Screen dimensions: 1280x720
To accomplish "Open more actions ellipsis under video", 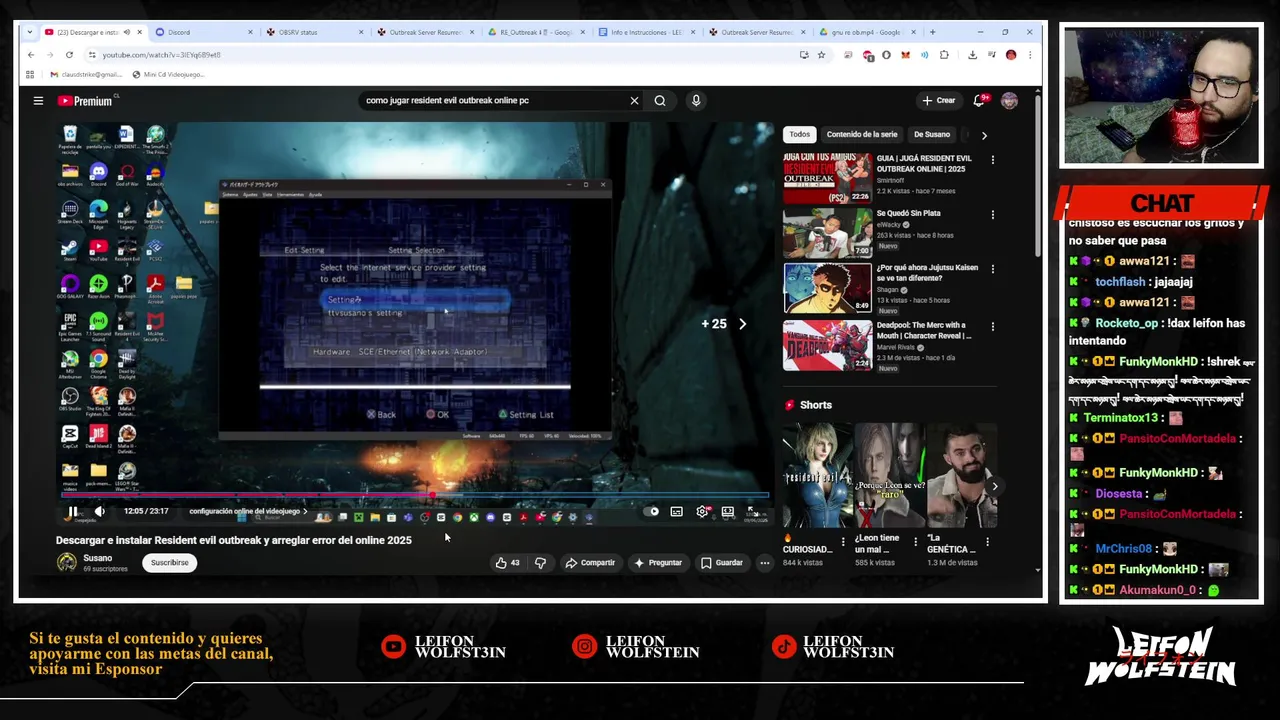I will tap(765, 563).
